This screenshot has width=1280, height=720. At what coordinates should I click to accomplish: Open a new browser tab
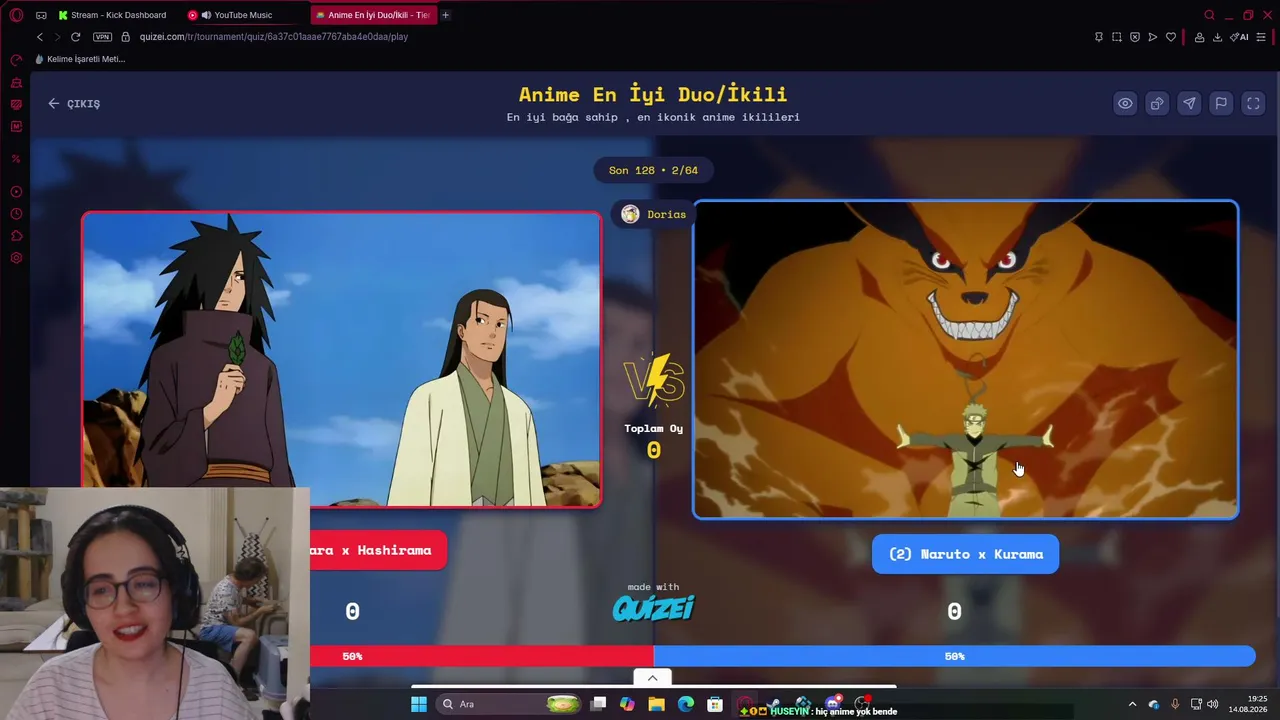445,15
